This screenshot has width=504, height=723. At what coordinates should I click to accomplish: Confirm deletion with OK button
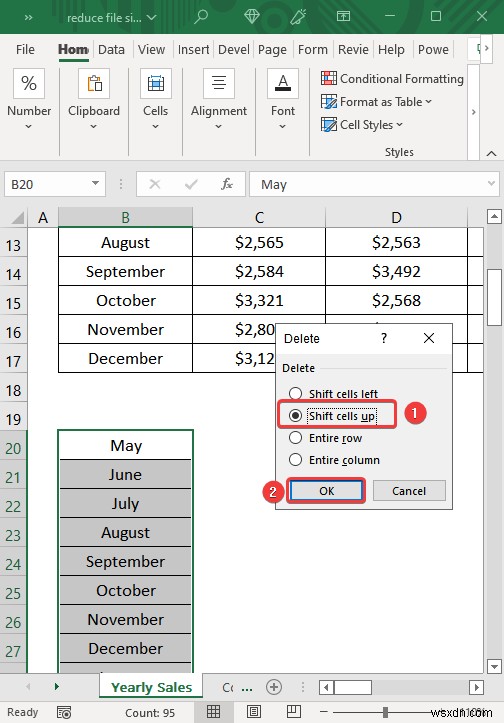[326, 491]
